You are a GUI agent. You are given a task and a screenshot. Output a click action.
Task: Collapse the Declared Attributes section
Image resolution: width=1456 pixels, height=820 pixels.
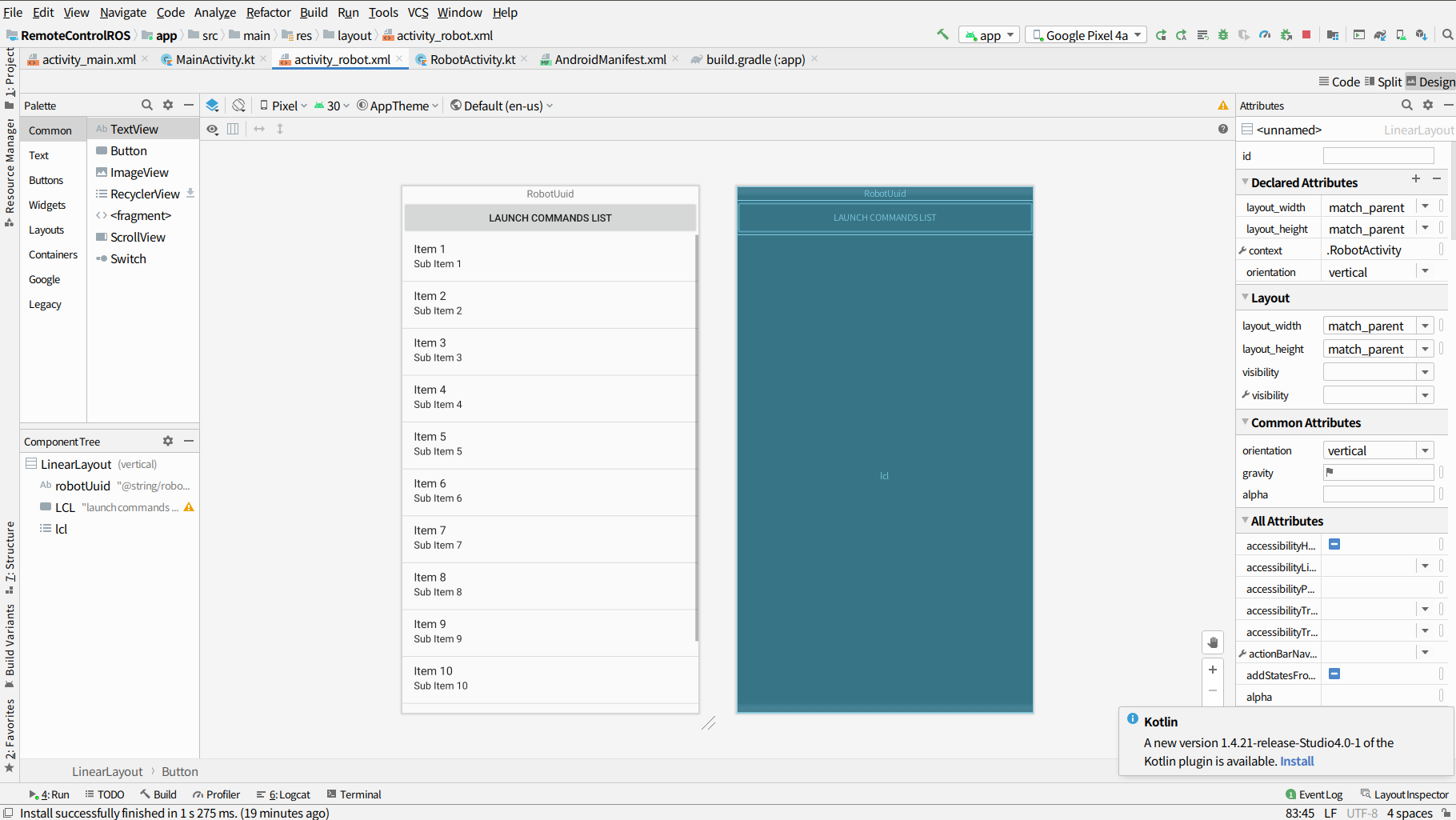1245,182
